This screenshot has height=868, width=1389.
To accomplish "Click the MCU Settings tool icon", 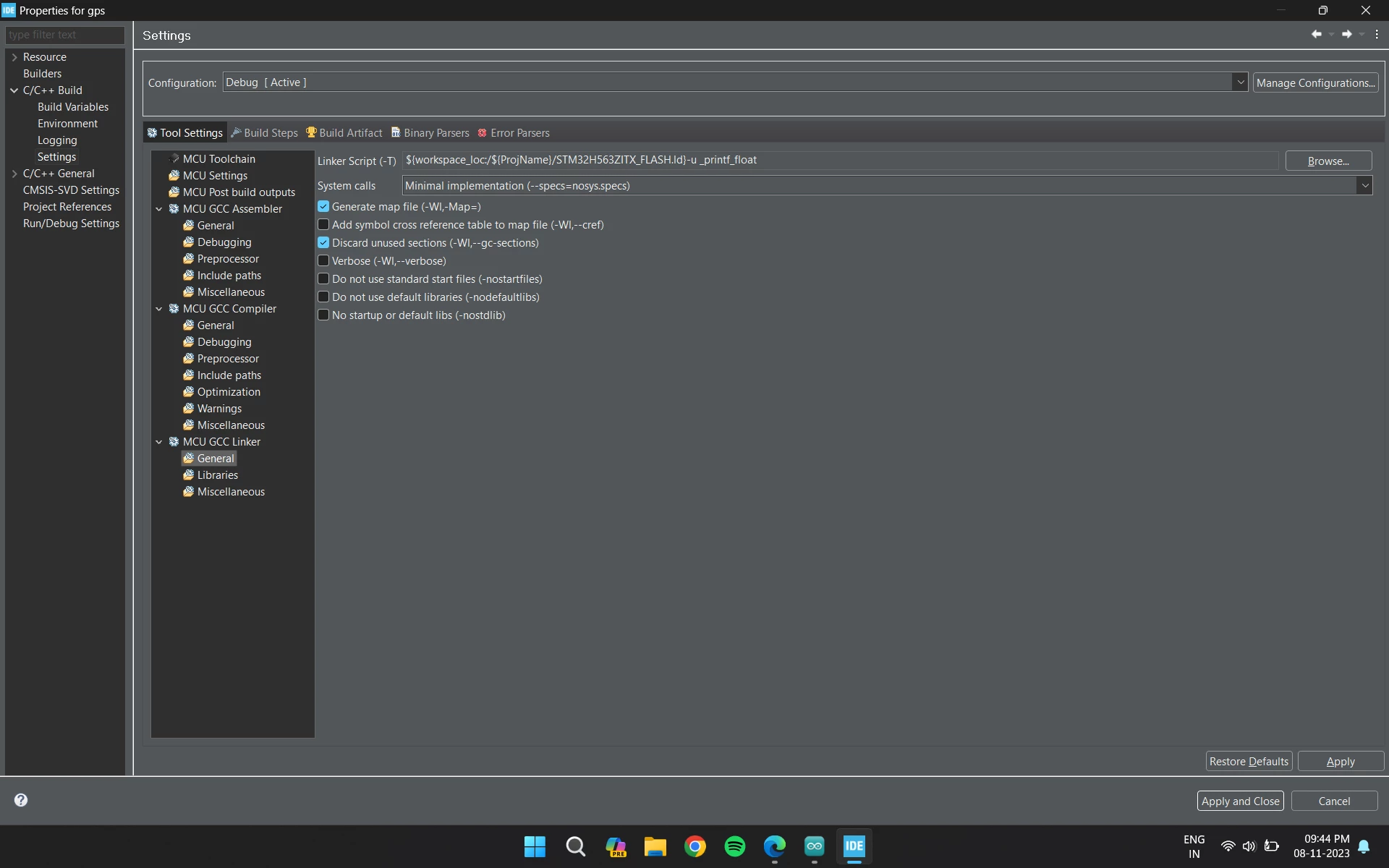I will 174,175.
